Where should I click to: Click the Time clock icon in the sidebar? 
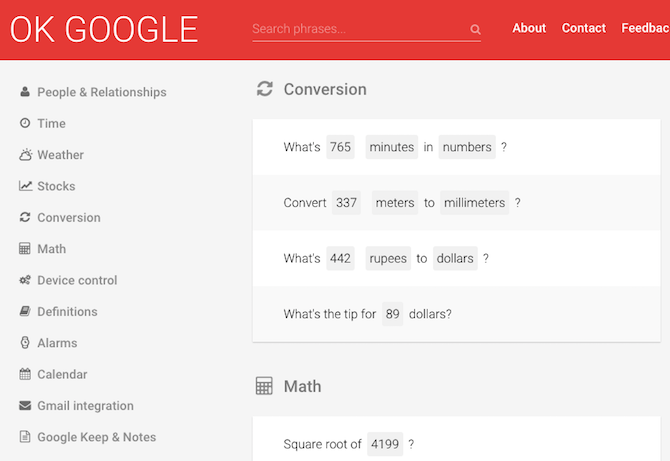25,123
